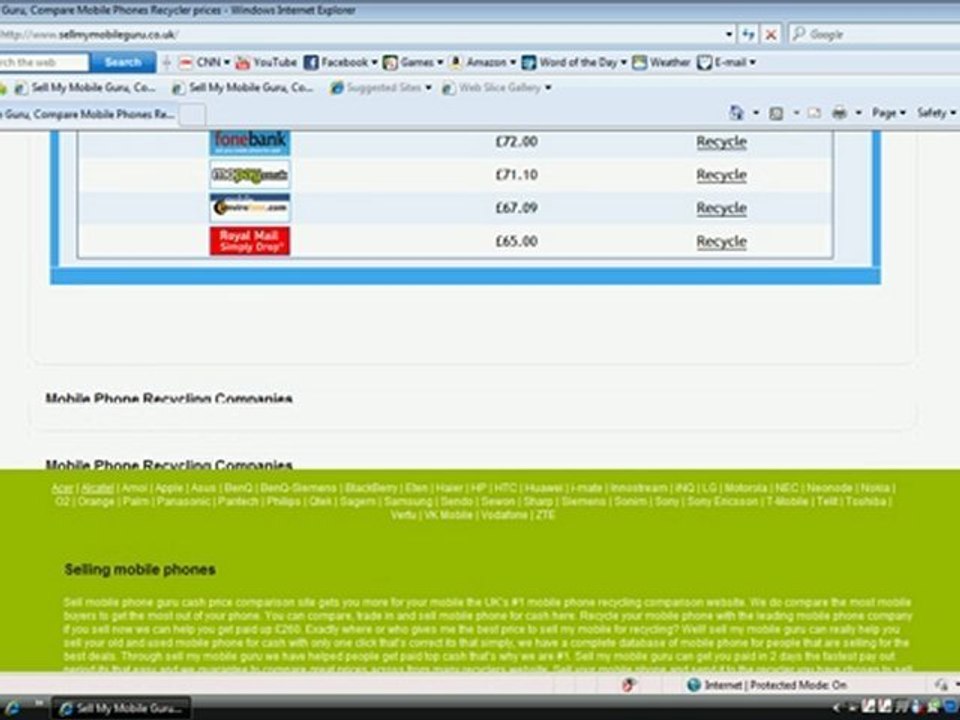The width and height of the screenshot is (960, 720).
Task: Expand the Word of the Day dropdown
Action: tap(624, 62)
